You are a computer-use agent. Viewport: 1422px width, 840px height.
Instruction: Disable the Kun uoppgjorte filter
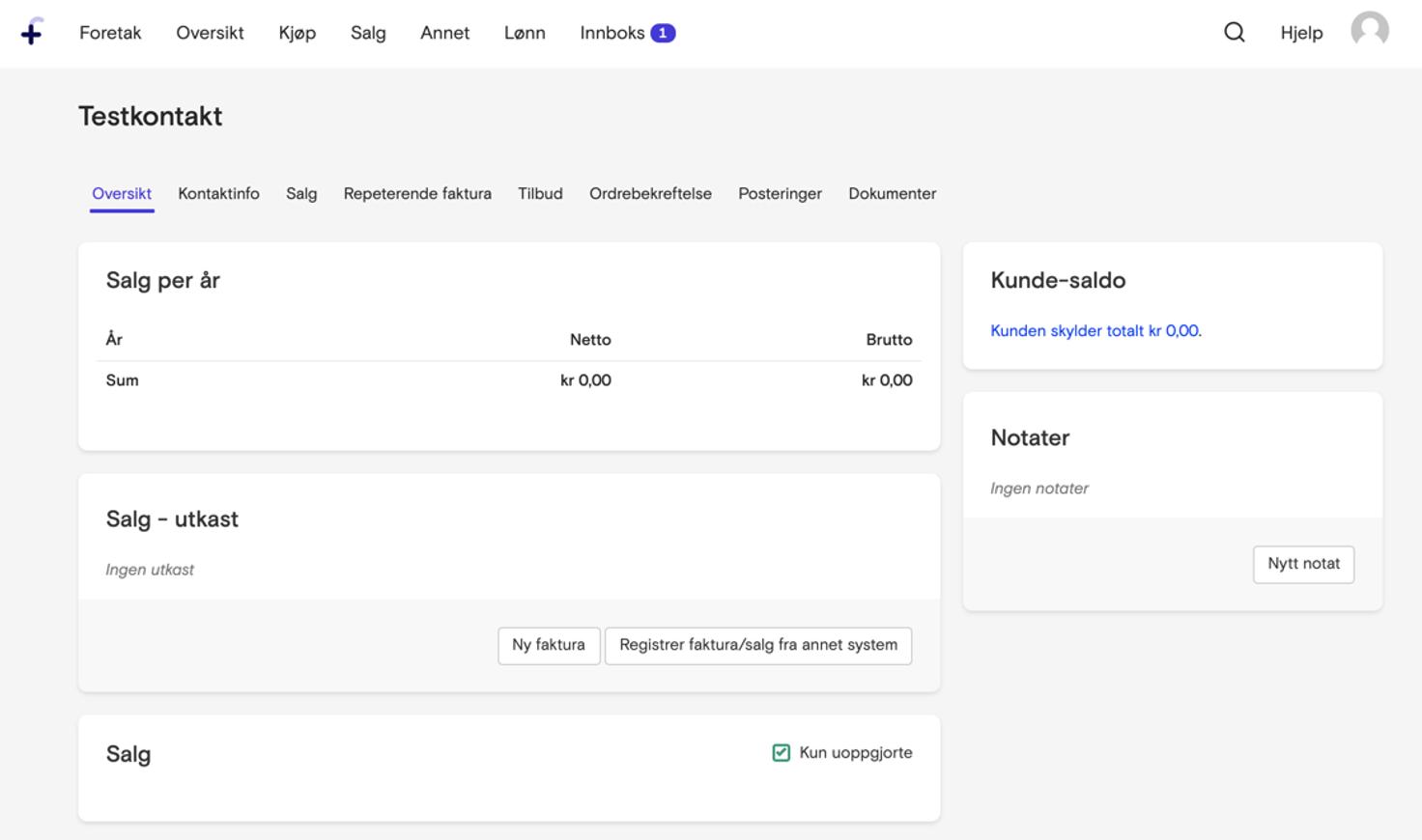[781, 752]
